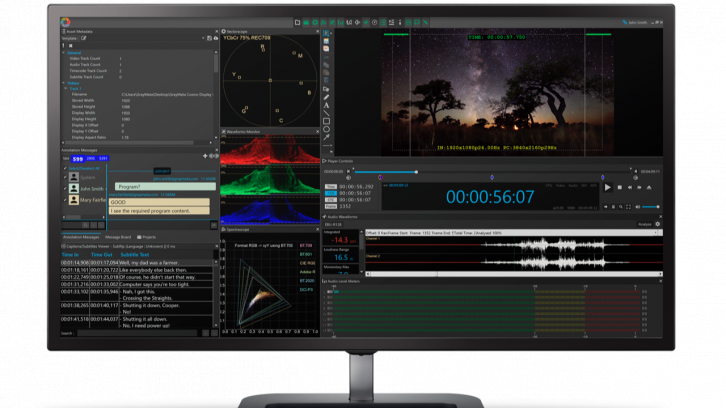This screenshot has height=408, width=726.
Task: Click the magnifier zoom icon in Player Controls
Action: coord(621,207)
